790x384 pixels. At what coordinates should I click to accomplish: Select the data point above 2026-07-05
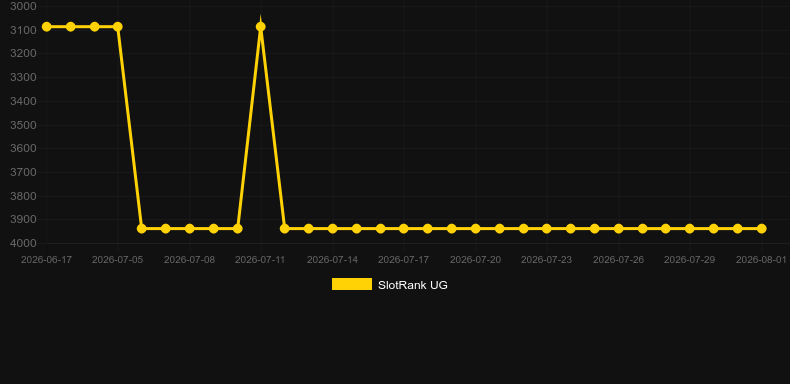pyautogui.click(x=118, y=27)
